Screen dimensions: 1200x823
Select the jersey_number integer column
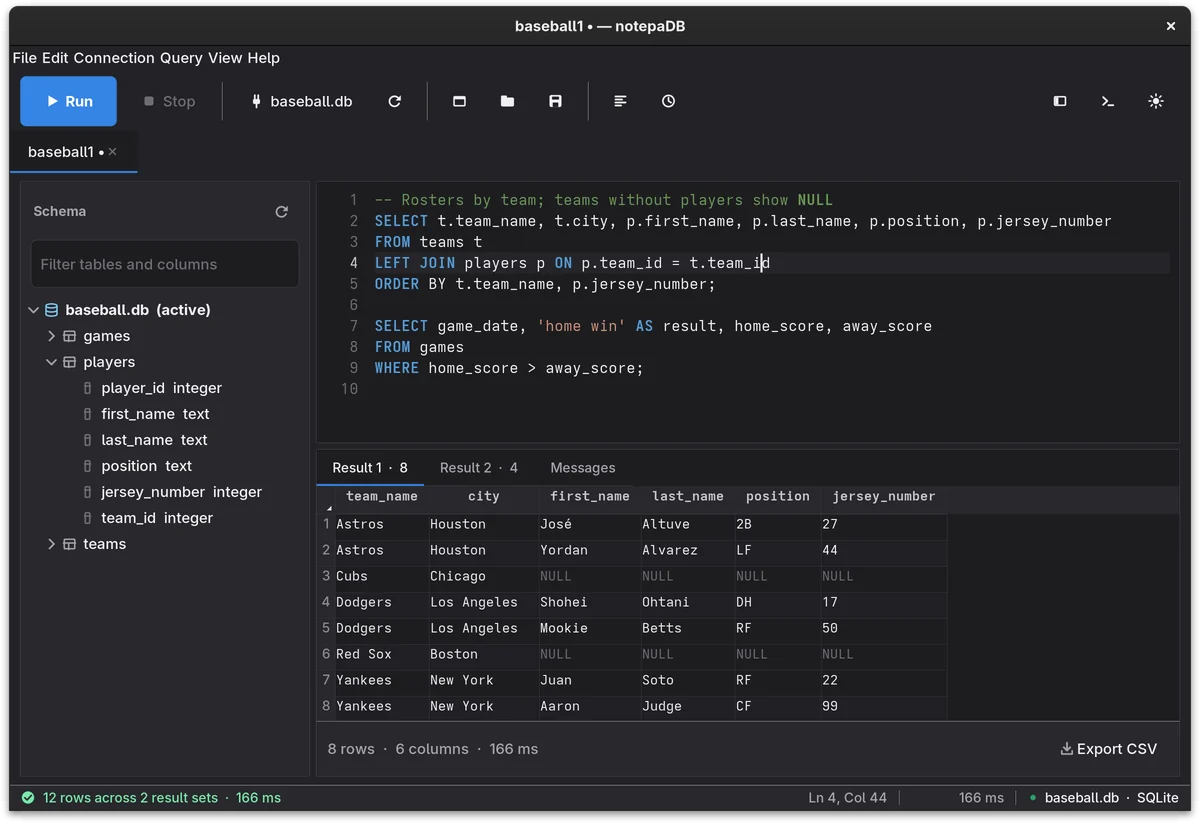(181, 492)
